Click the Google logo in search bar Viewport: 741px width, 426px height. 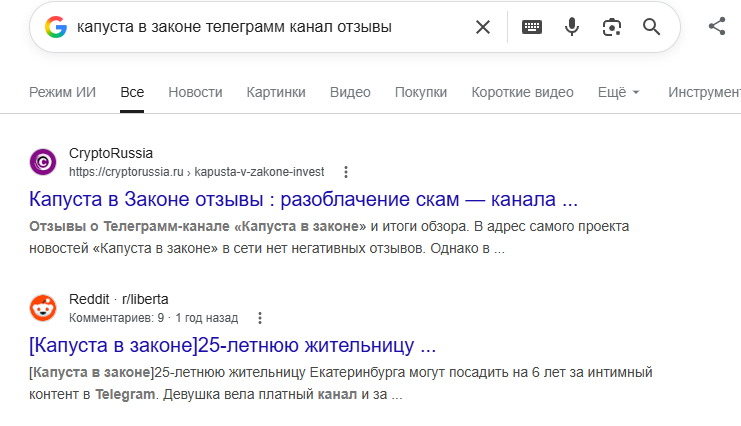(56, 27)
